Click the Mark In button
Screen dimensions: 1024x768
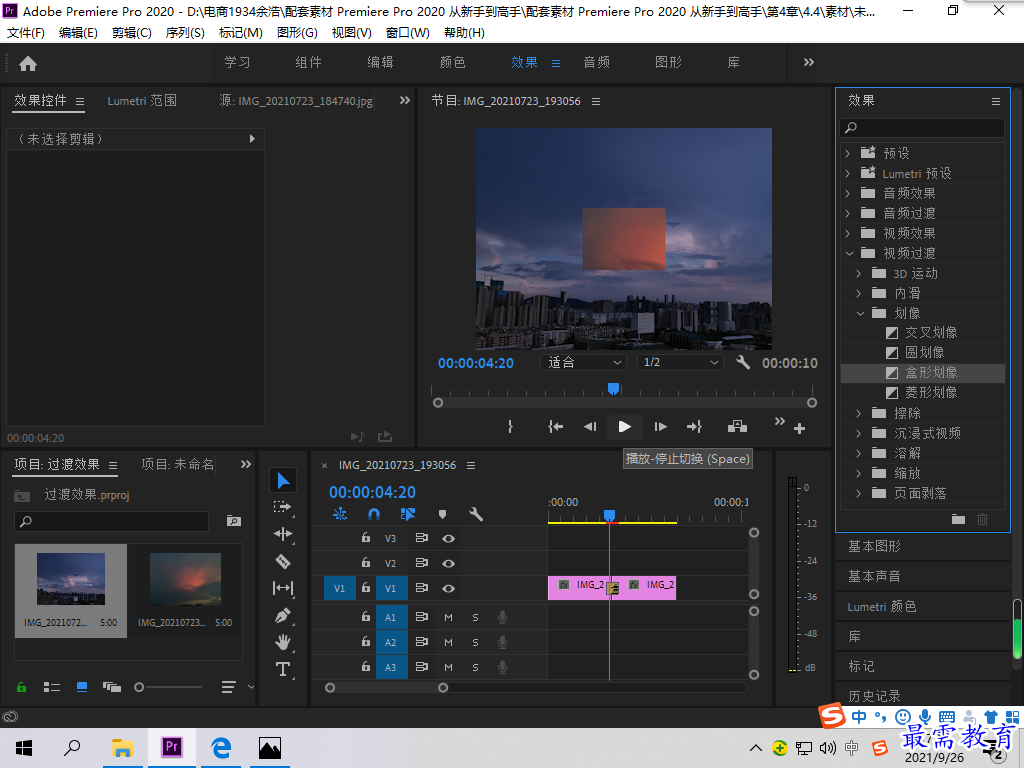point(510,426)
